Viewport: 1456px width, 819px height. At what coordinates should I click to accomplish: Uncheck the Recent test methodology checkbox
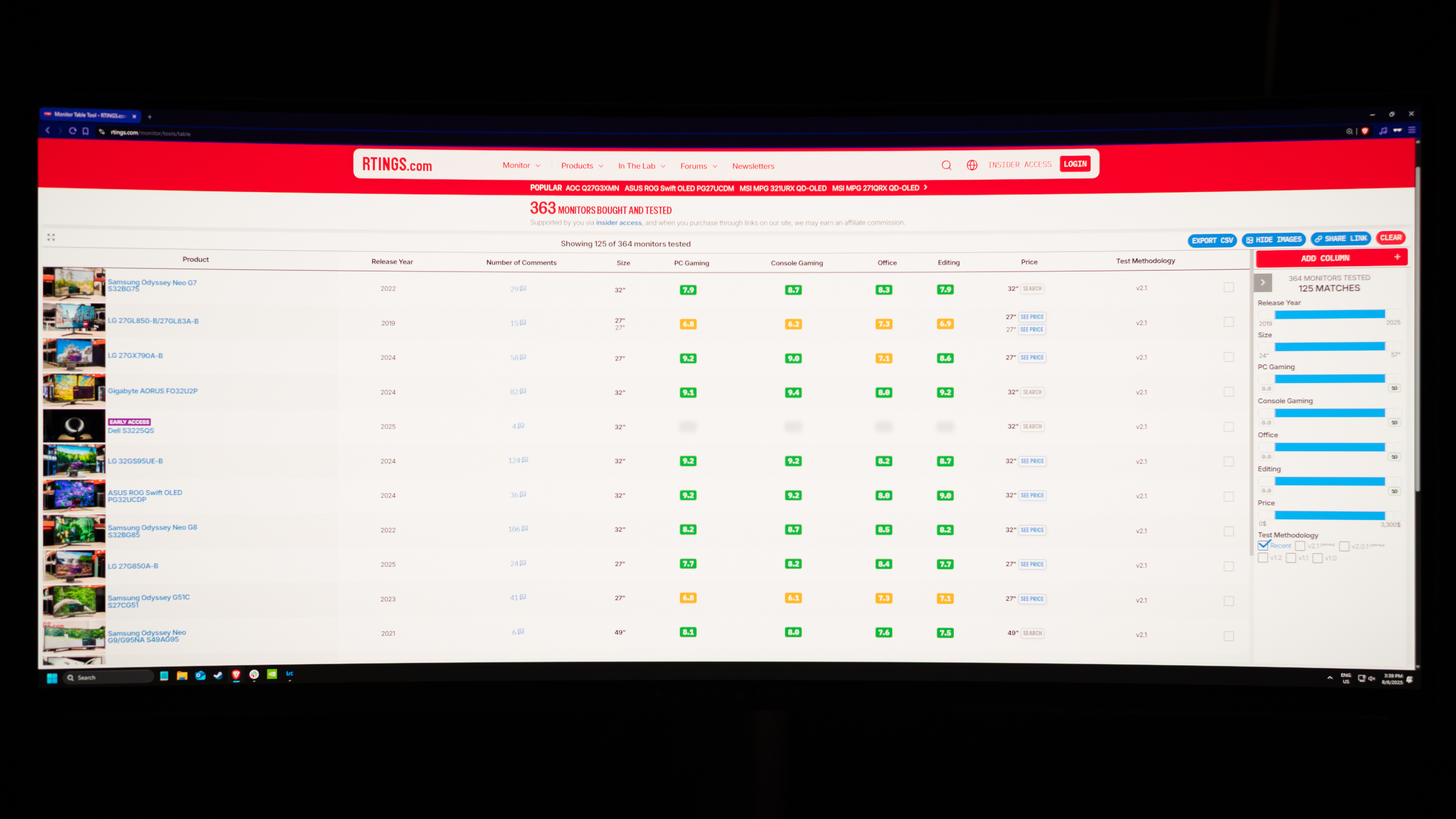(1263, 546)
